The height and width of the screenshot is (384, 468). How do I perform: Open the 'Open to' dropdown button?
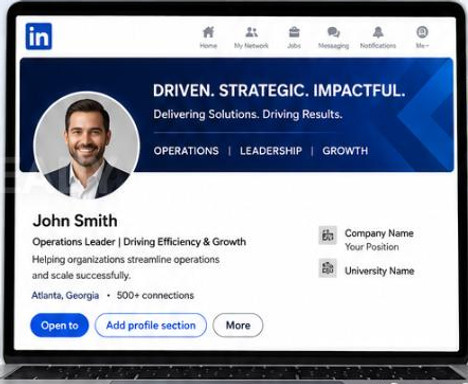pos(60,325)
